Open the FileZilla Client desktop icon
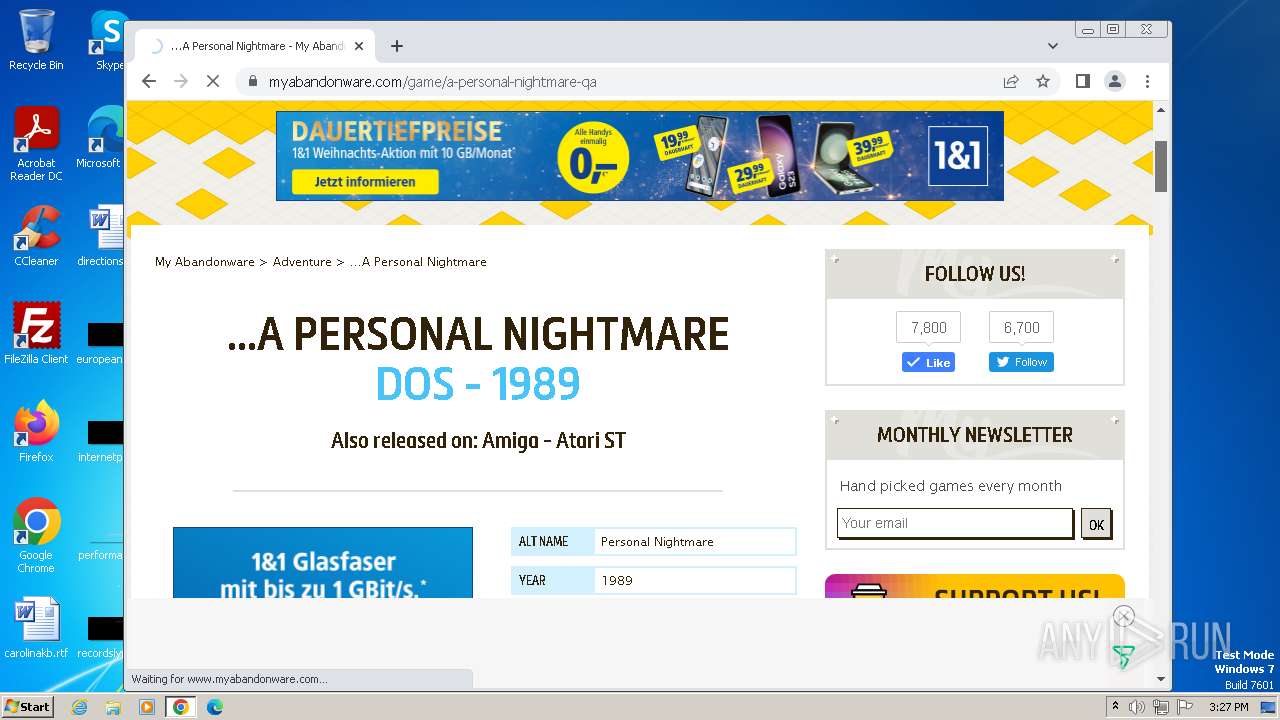 [36, 334]
